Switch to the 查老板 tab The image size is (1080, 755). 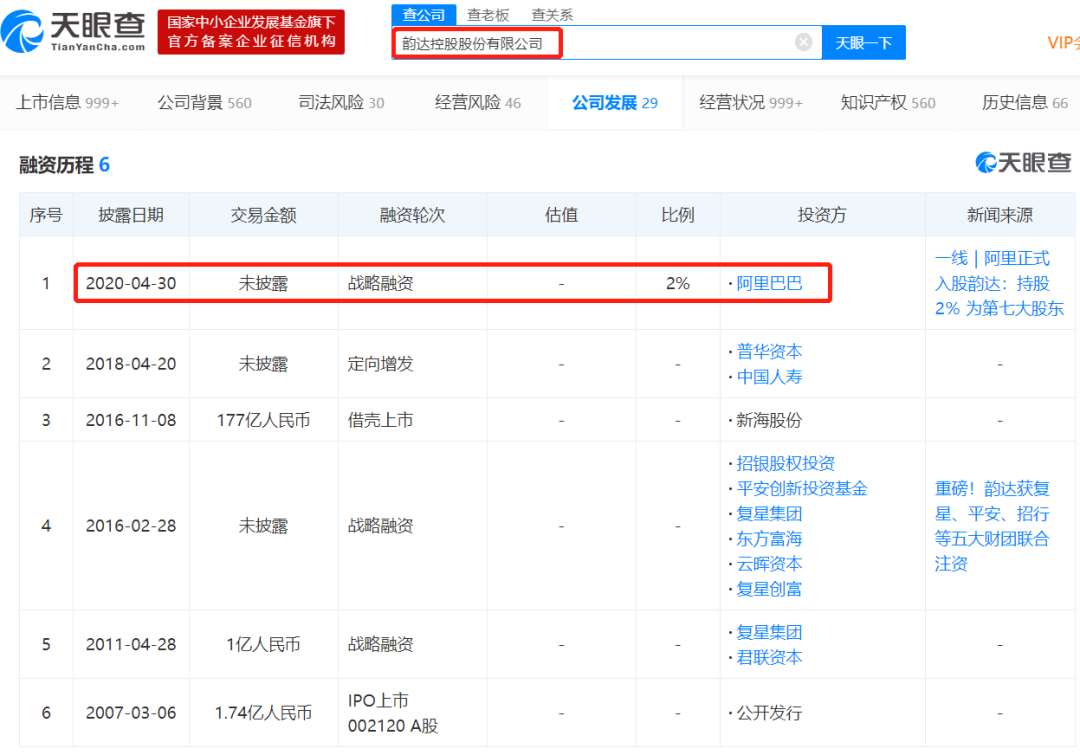pos(486,14)
